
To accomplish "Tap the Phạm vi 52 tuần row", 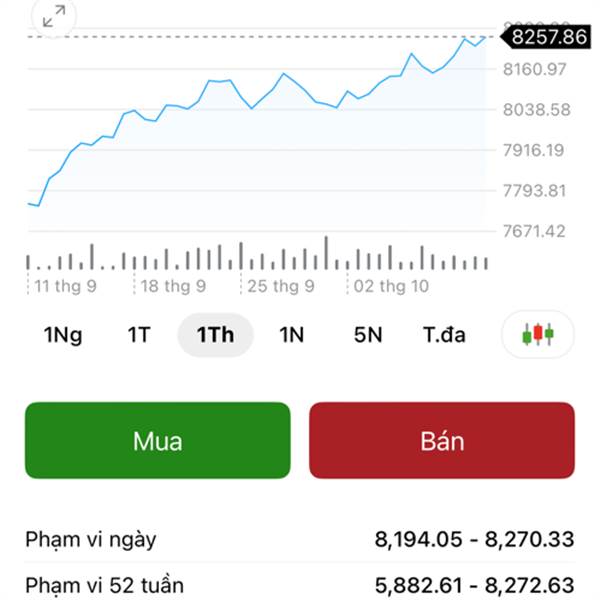I will tap(300, 585).
